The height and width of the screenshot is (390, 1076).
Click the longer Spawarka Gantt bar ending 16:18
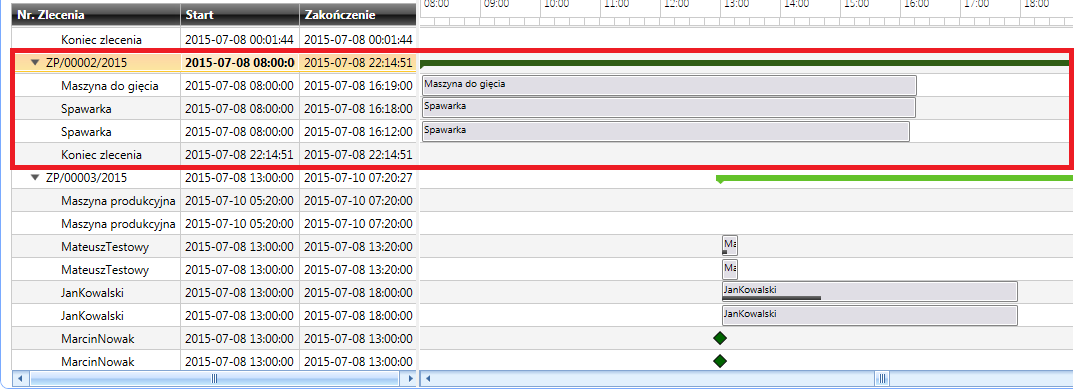tap(668, 108)
